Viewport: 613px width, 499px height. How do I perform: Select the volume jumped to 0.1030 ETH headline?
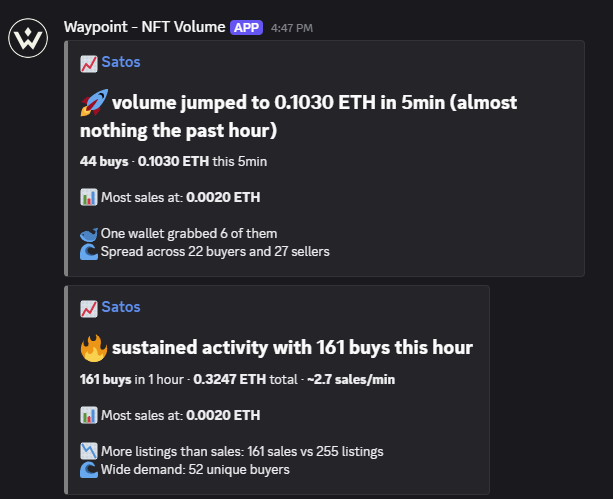click(x=299, y=116)
